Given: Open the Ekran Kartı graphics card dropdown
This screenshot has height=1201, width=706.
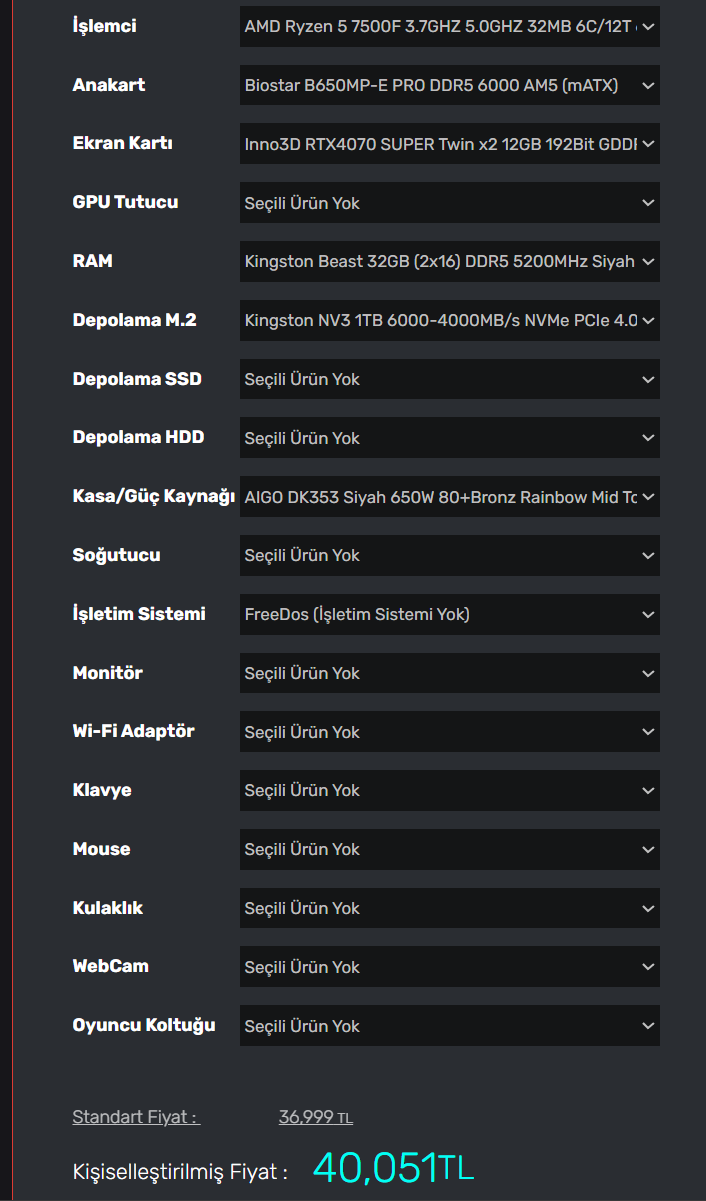Looking at the screenshot, I should point(449,144).
